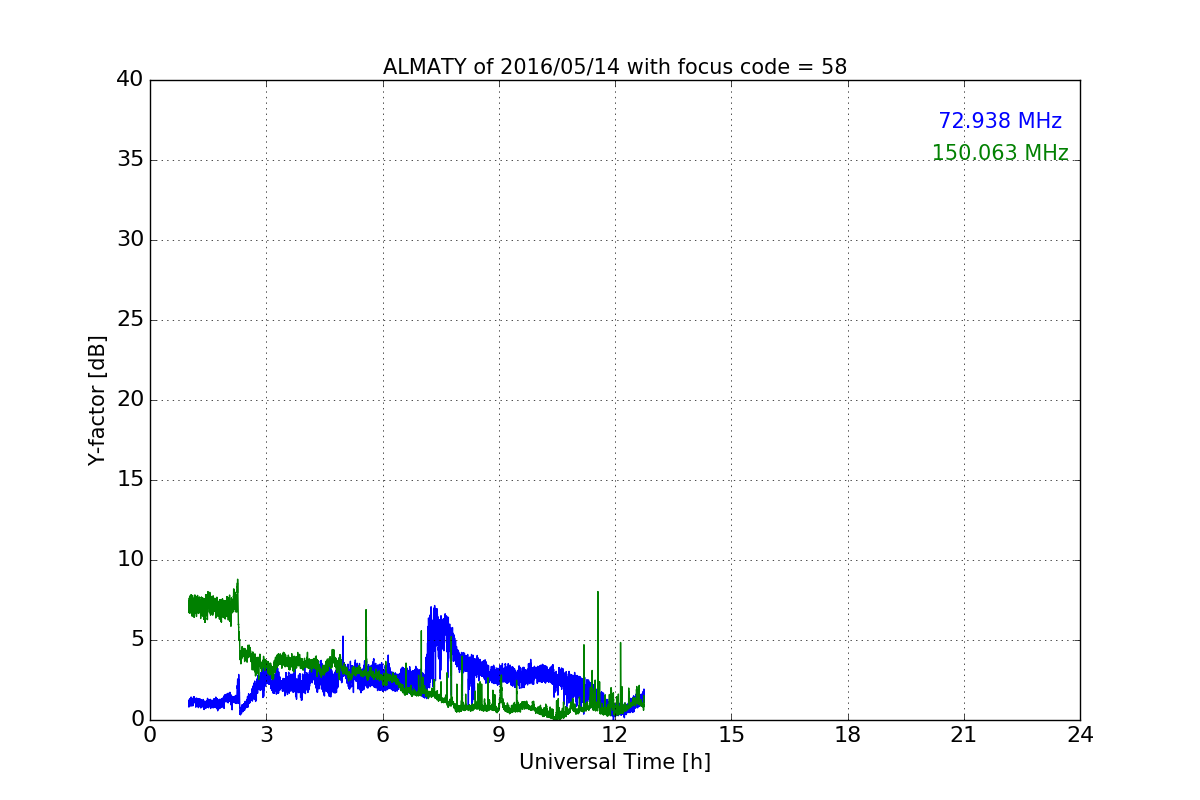
Task: Click the plot title 'ALMATY of 2016/05/14'
Action: (615, 67)
